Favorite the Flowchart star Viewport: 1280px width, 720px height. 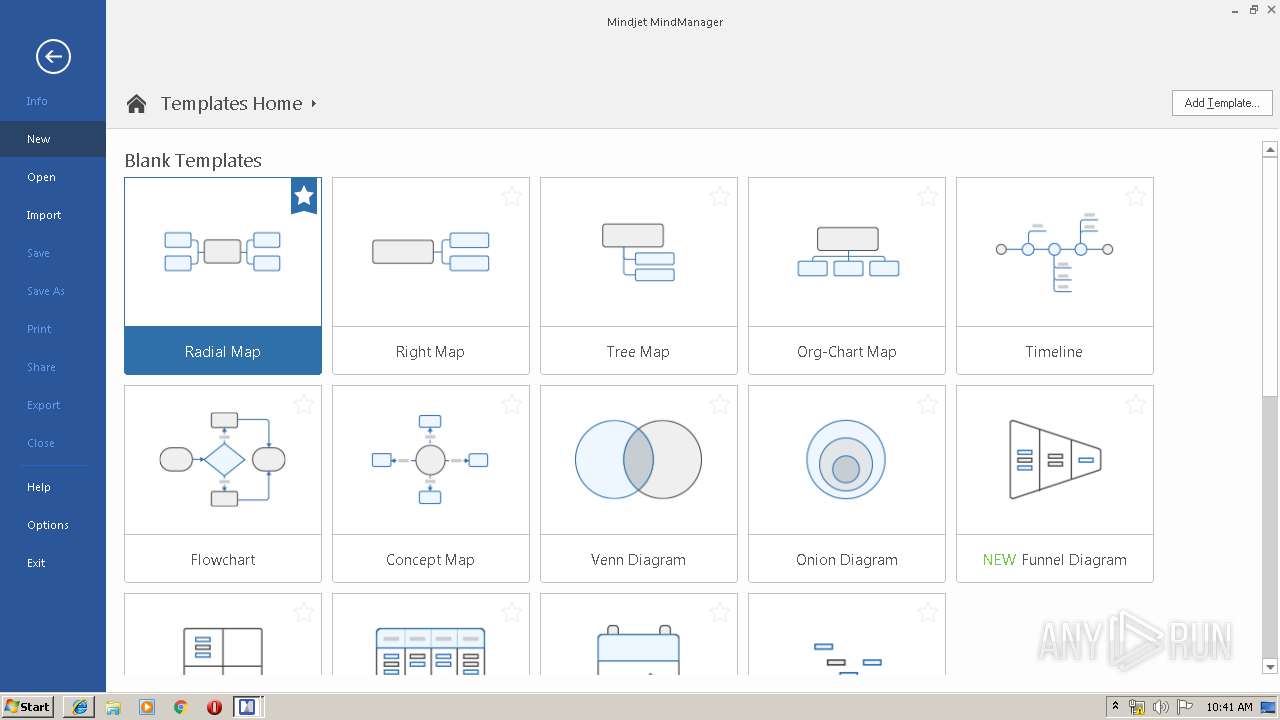(x=304, y=405)
